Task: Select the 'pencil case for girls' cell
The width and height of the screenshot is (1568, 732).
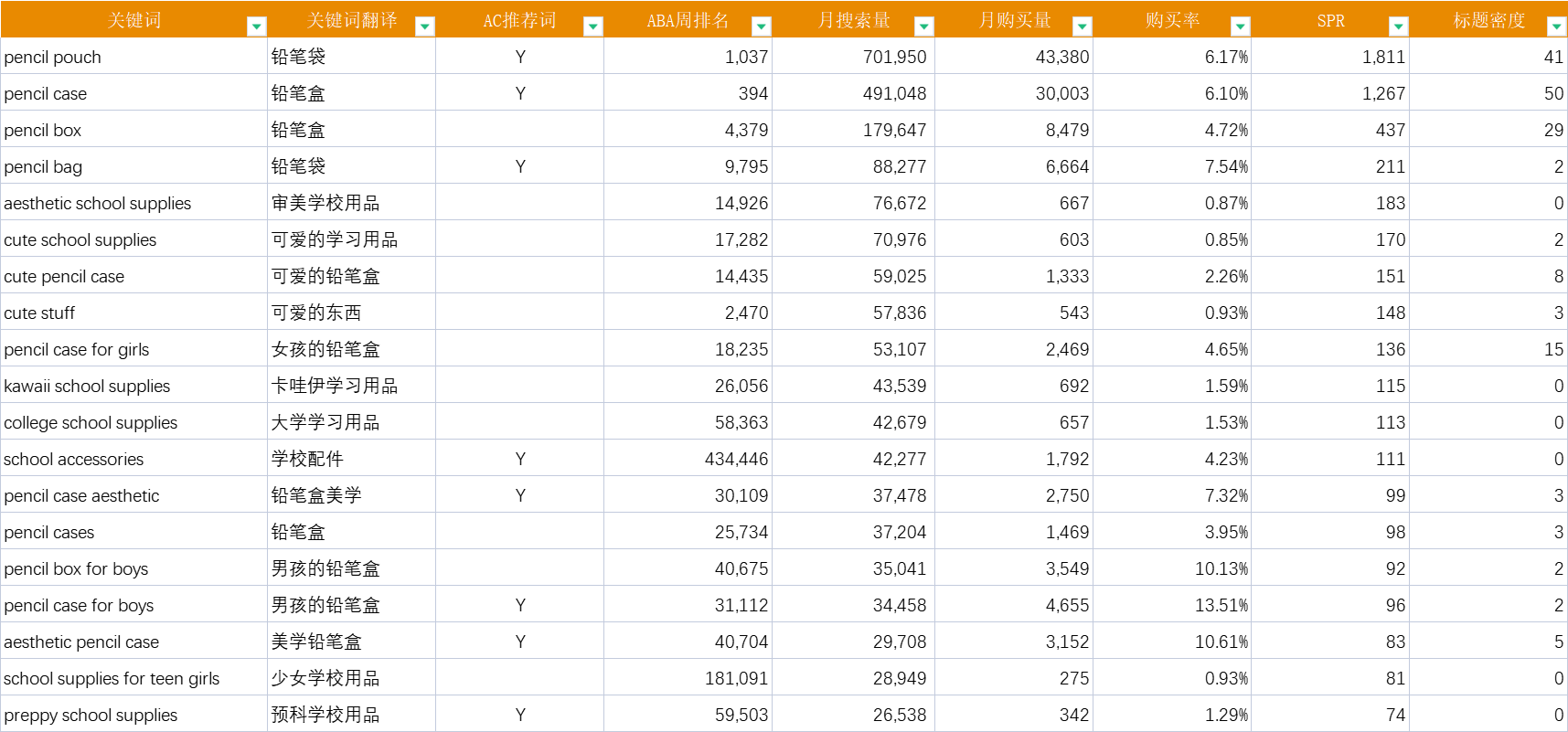Action: pos(134,349)
